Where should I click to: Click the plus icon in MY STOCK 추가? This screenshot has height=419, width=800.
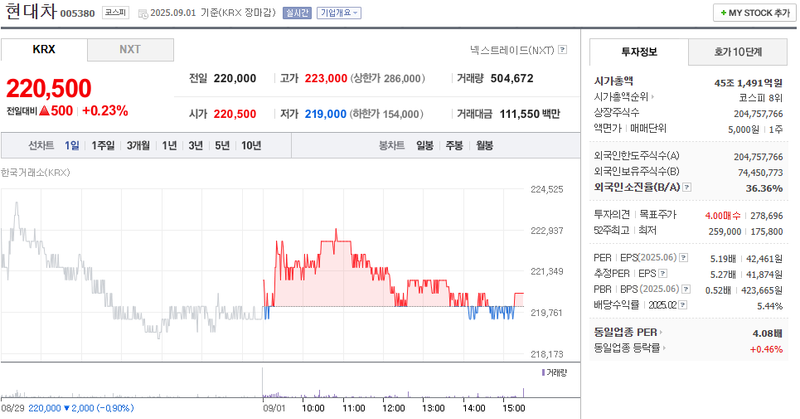coord(723,13)
